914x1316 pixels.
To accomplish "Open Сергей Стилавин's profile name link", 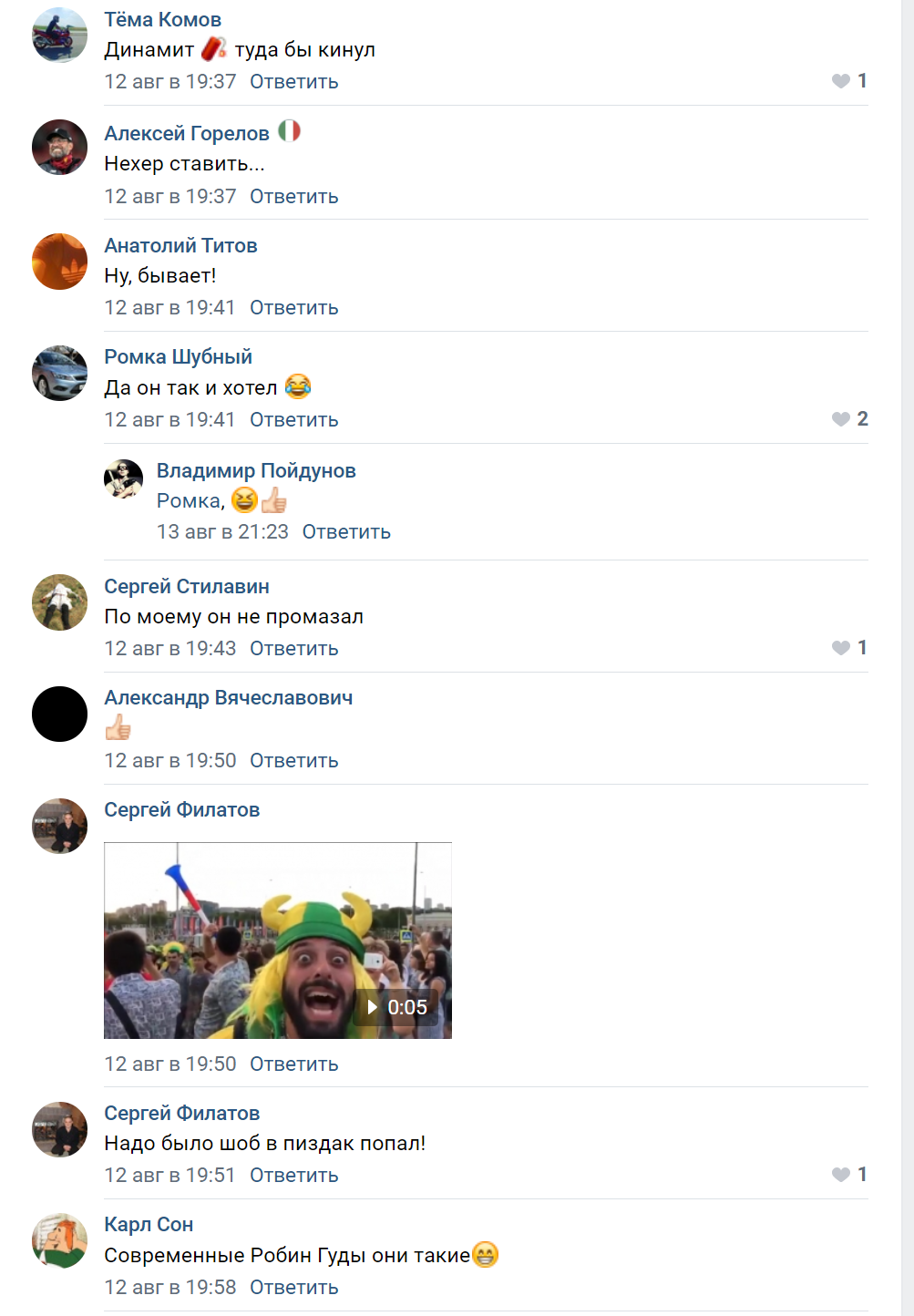I will pos(187,587).
